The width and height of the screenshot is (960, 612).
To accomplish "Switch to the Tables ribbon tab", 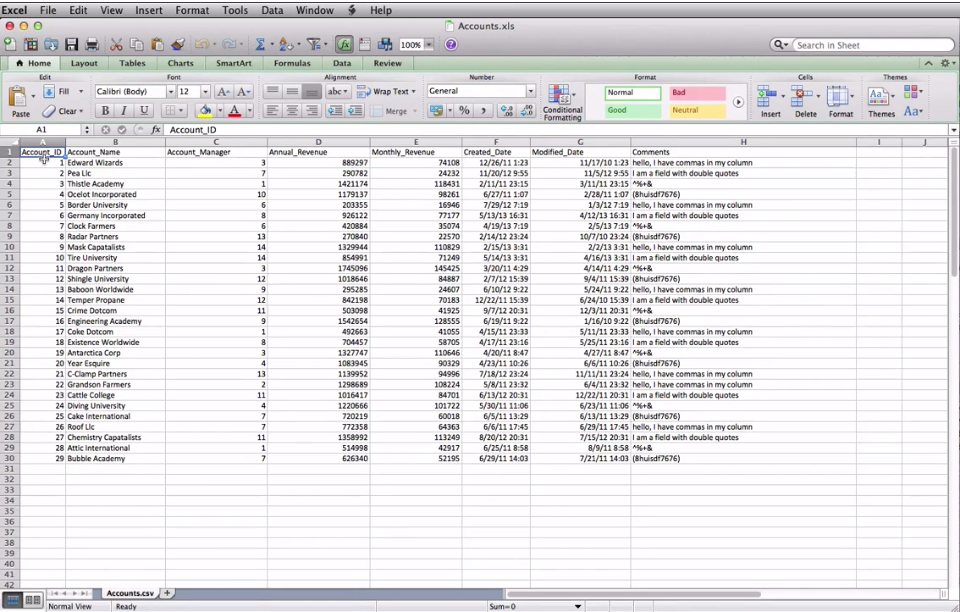I will 132,63.
